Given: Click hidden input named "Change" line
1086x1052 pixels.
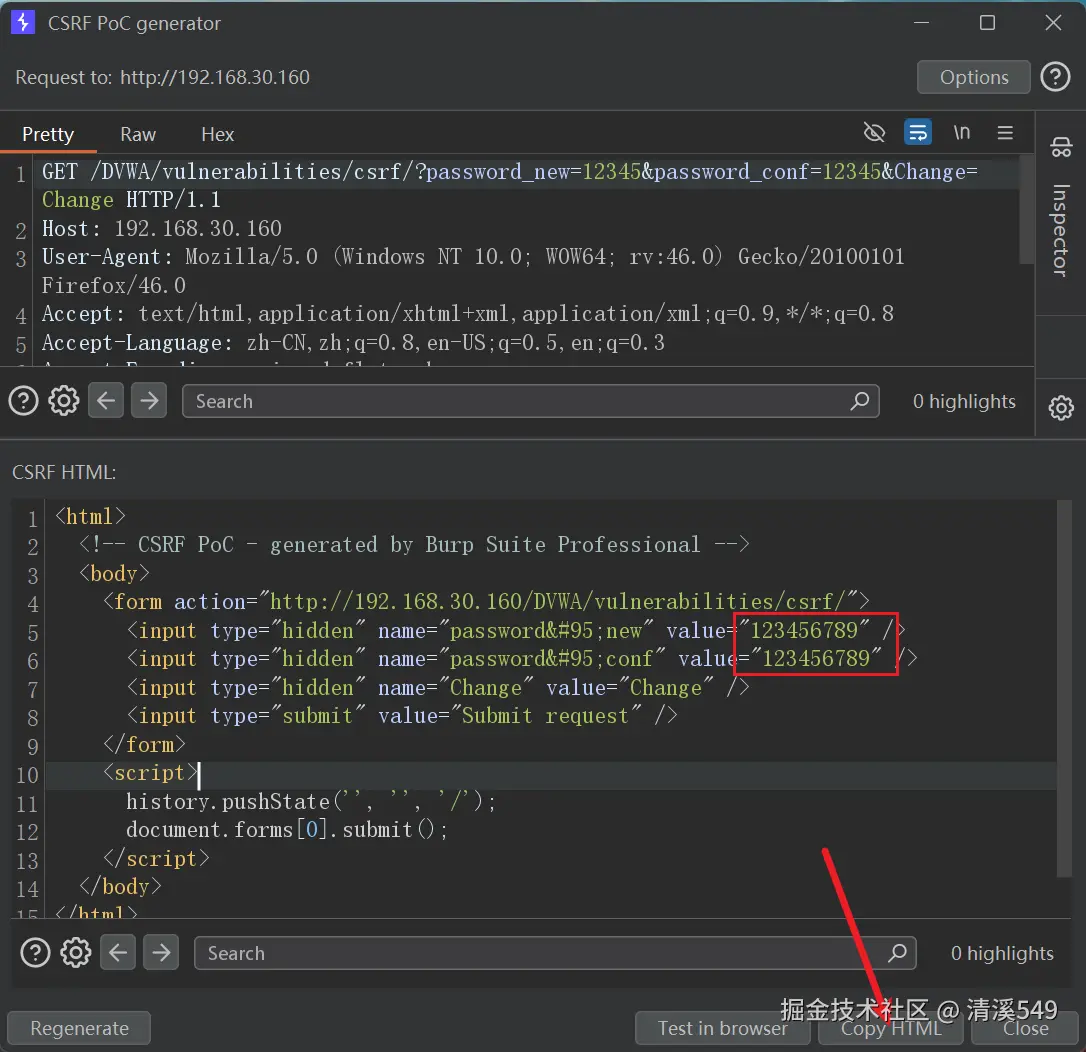Looking at the screenshot, I should point(438,687).
